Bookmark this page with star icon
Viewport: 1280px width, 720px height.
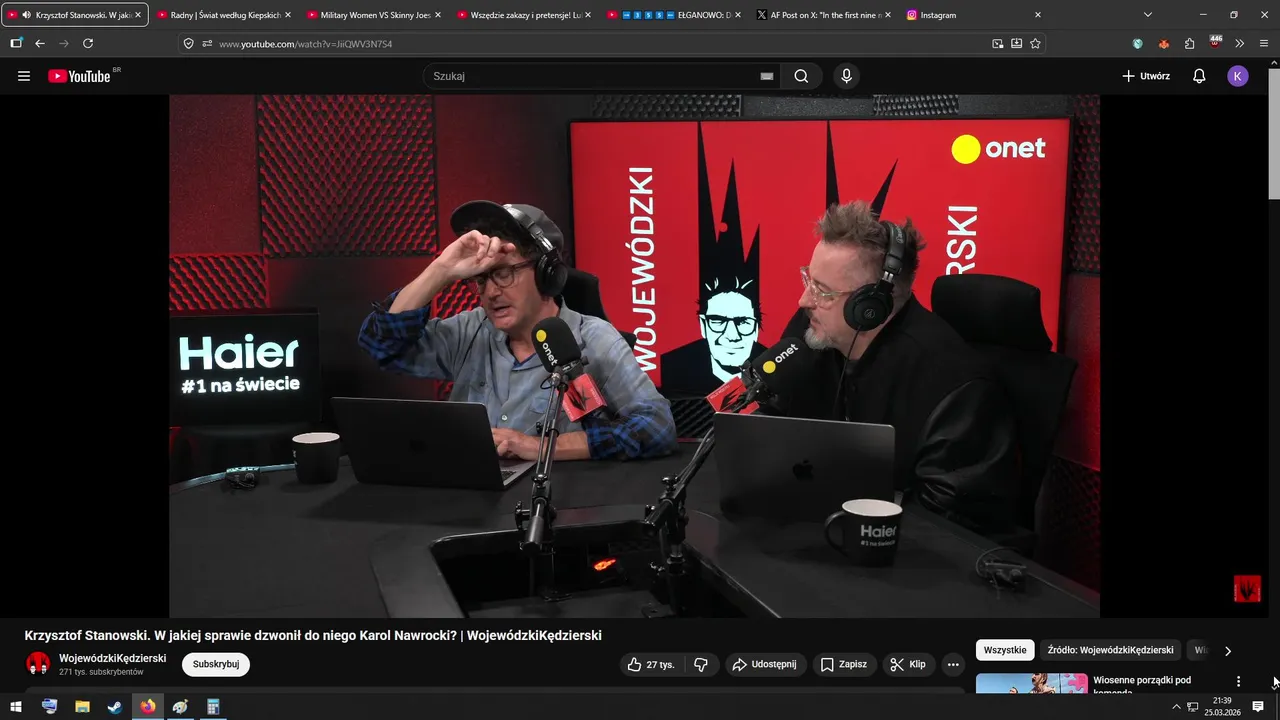(x=1035, y=44)
